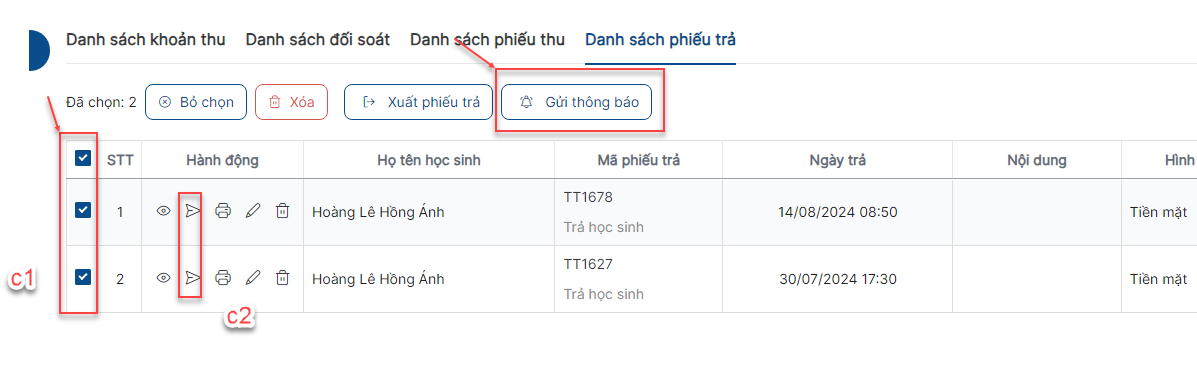Delete receipt TT1678 using trash icon
Image resolution: width=1197 pixels, height=368 pixels.
coord(282,211)
